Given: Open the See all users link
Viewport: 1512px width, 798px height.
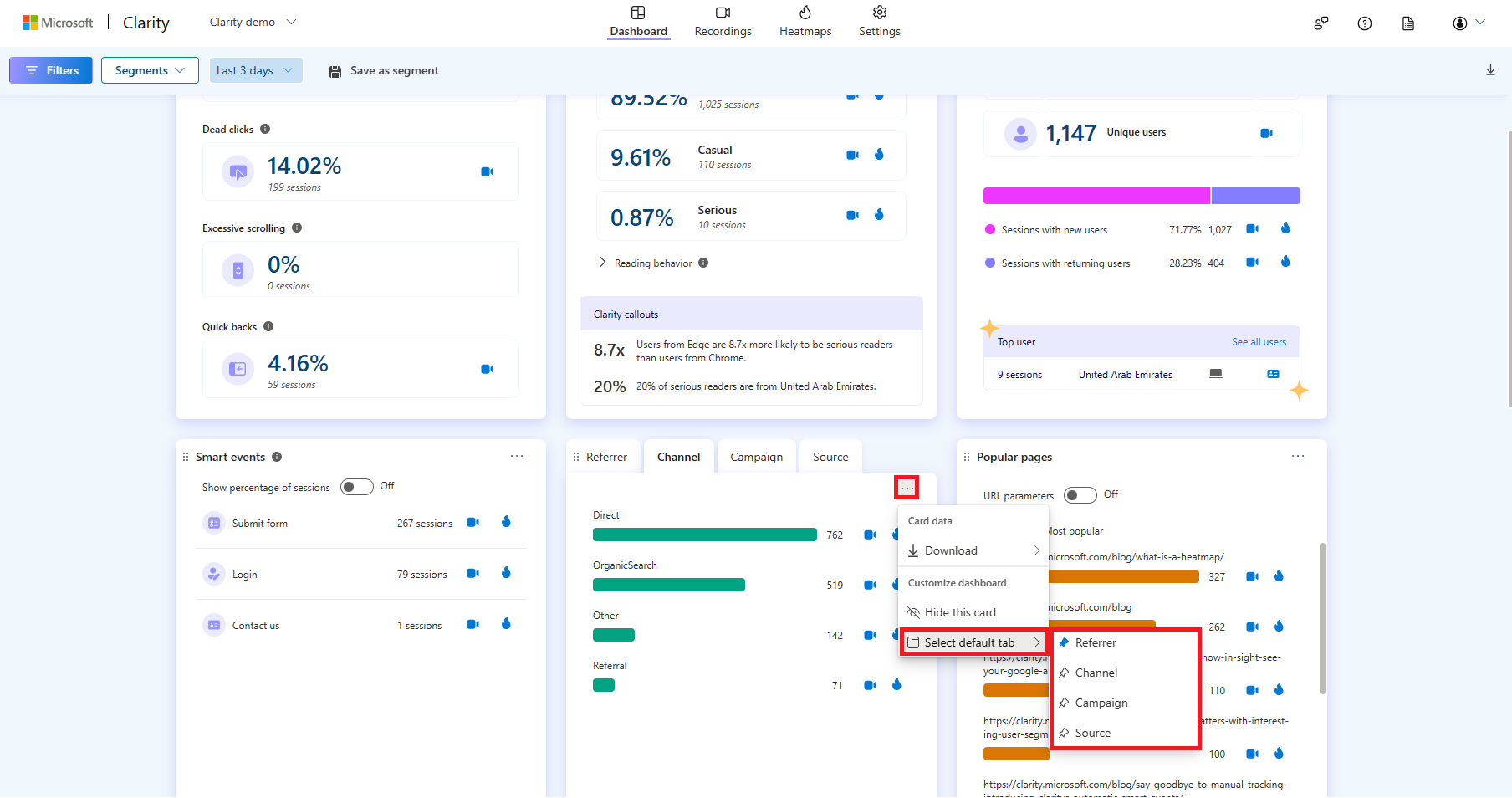Looking at the screenshot, I should tap(1259, 342).
